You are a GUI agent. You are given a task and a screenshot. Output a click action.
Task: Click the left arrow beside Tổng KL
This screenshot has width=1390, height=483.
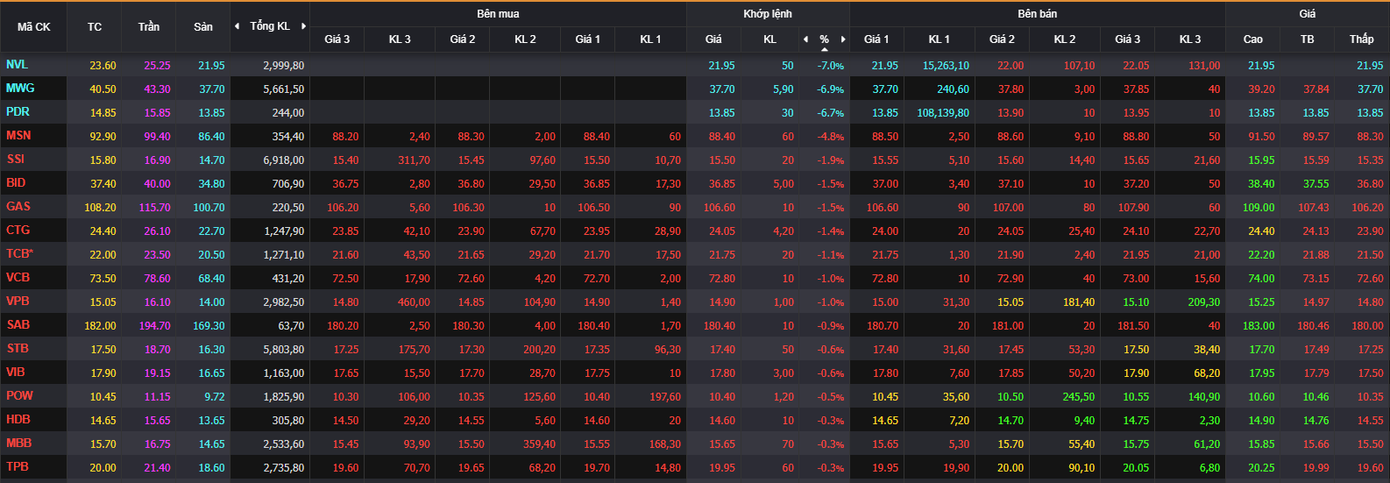pos(237,27)
